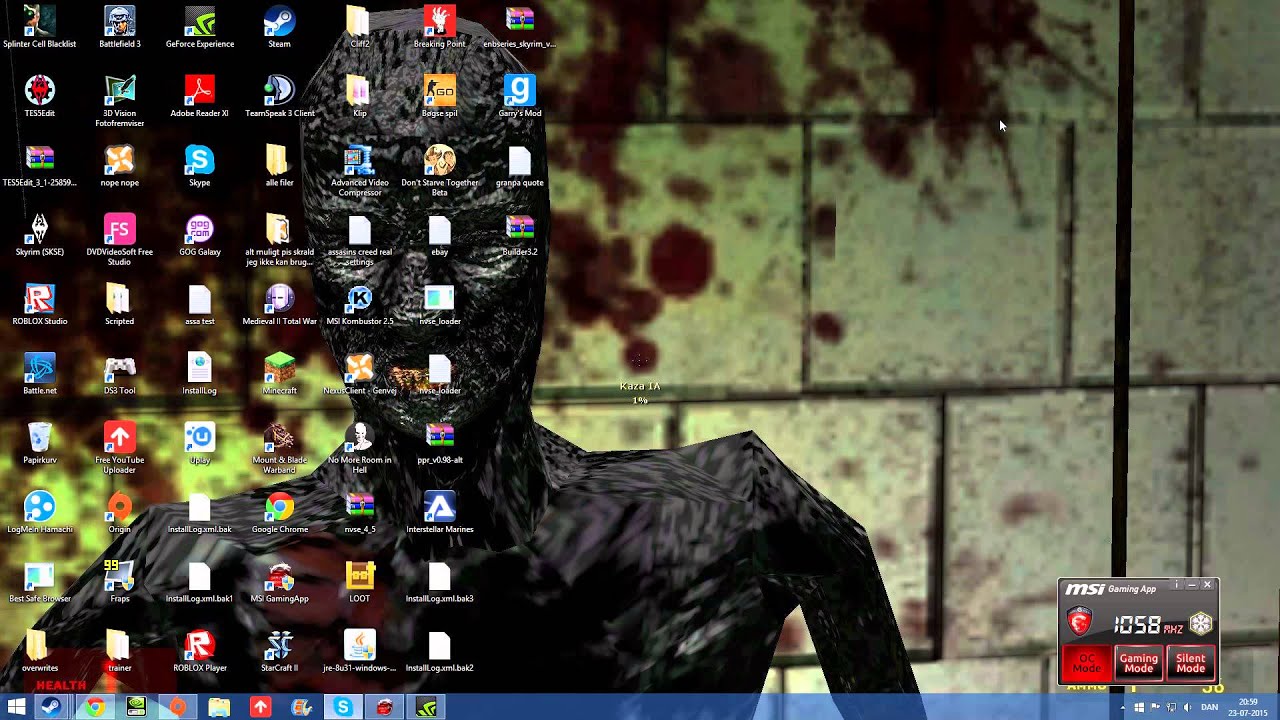Open the Garry's Mod desktop icon
The height and width of the screenshot is (720, 1280).
(519, 96)
